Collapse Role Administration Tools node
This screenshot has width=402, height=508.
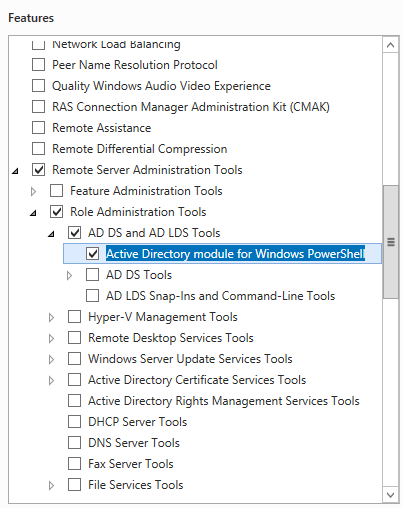33,213
